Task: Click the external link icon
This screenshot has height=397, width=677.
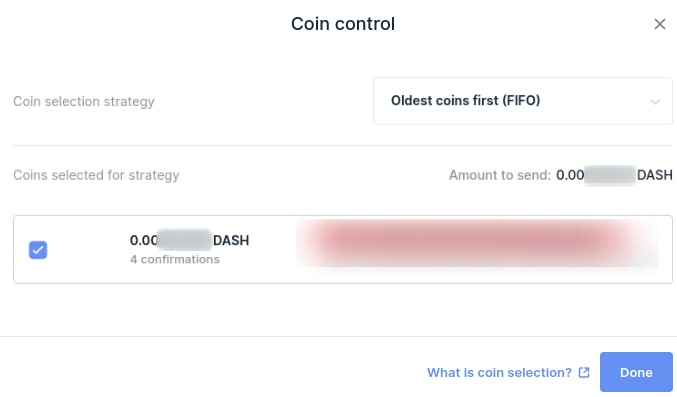Action: 584,372
